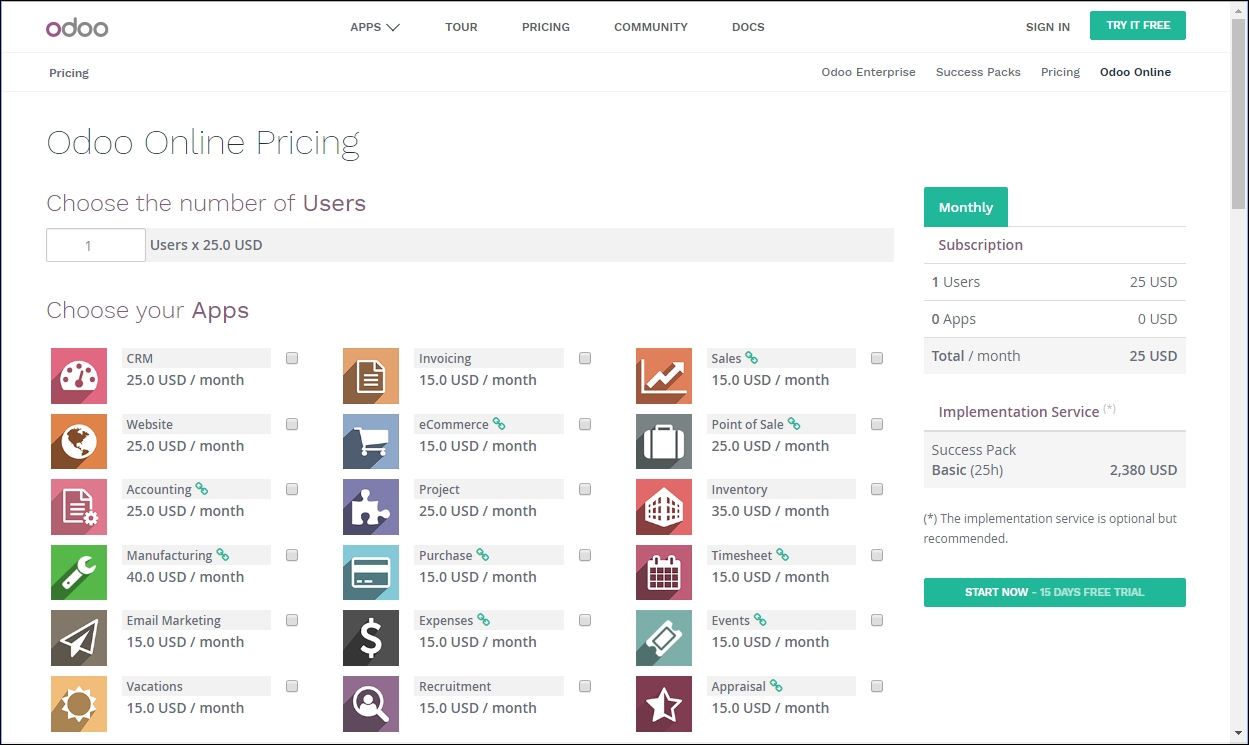Image resolution: width=1249 pixels, height=745 pixels.
Task: Click the Invoicing document app icon
Action: [371, 376]
